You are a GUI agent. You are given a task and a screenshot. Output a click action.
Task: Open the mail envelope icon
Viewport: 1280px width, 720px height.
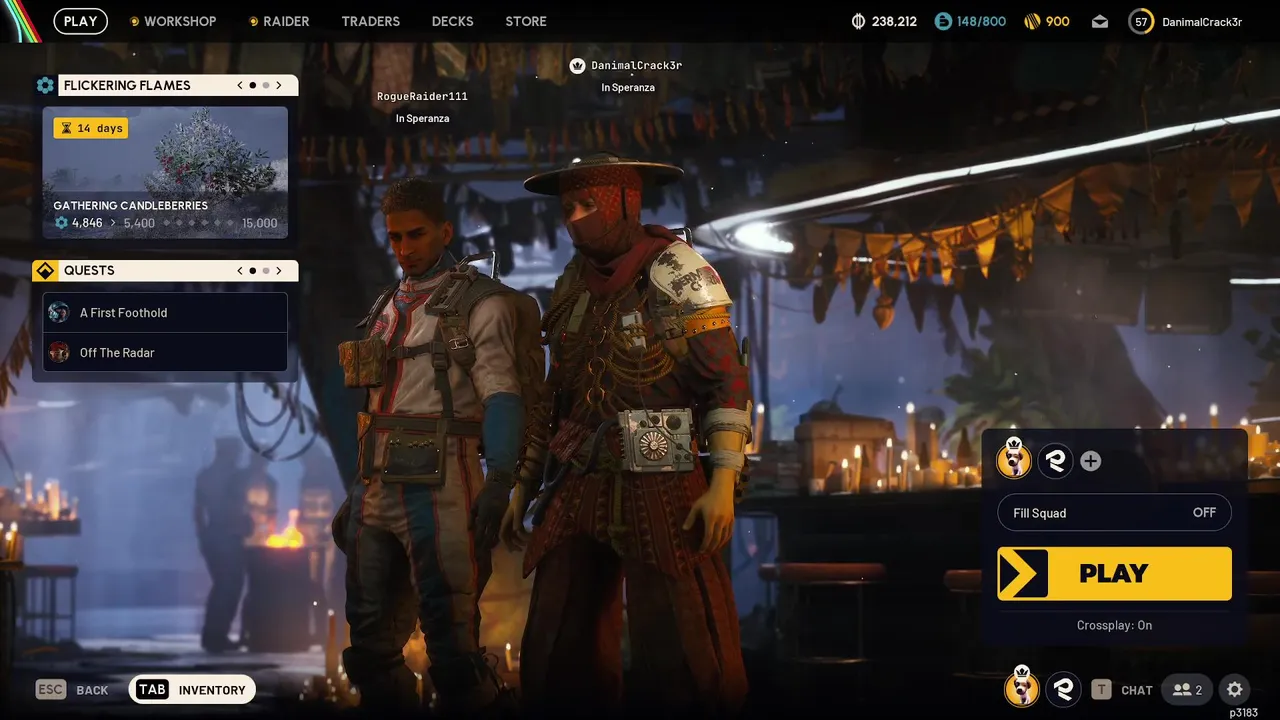click(1100, 21)
